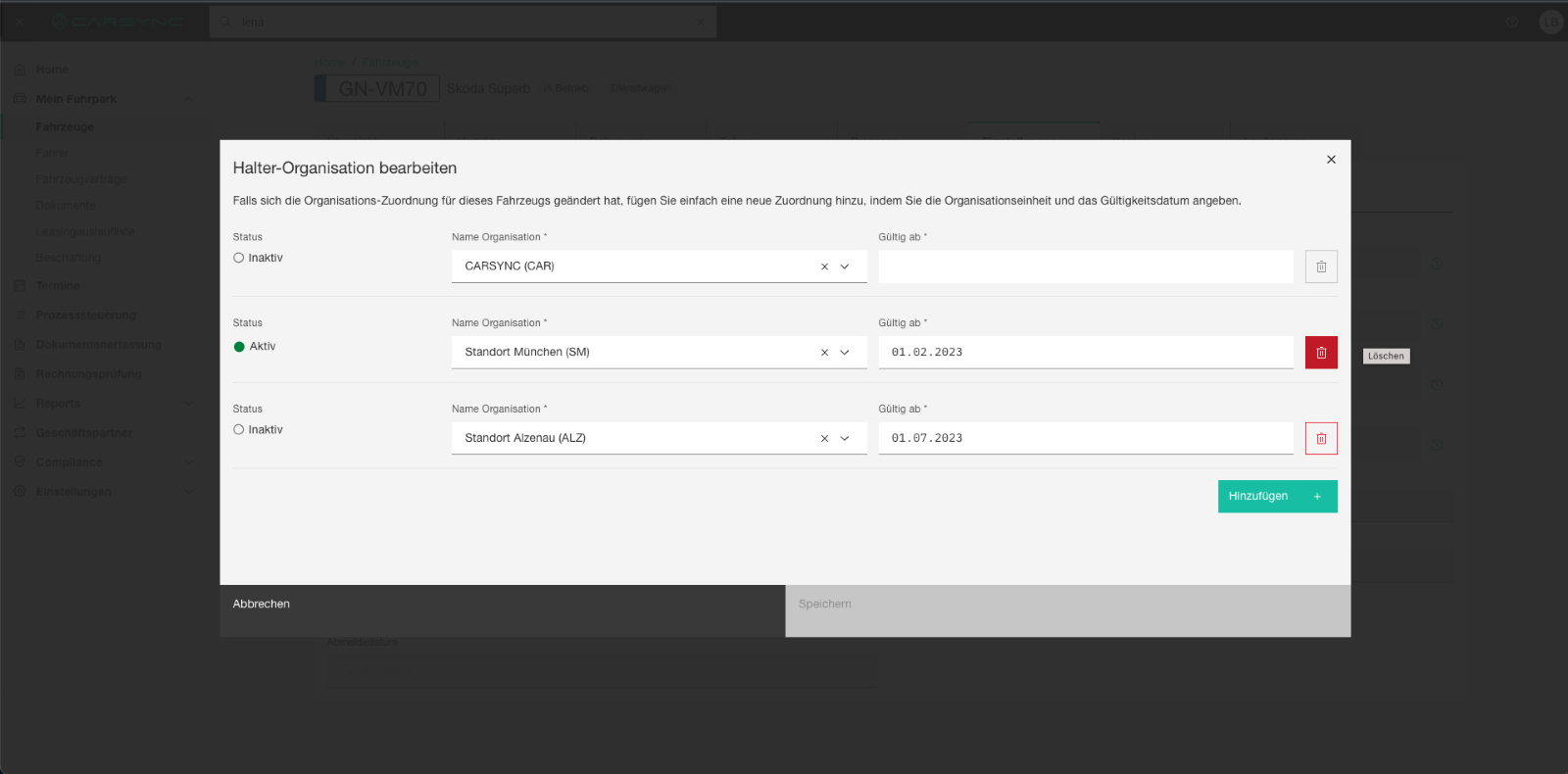Viewport: 1568px width, 774px height.
Task: Clear the top bar search text
Action: pos(701,22)
